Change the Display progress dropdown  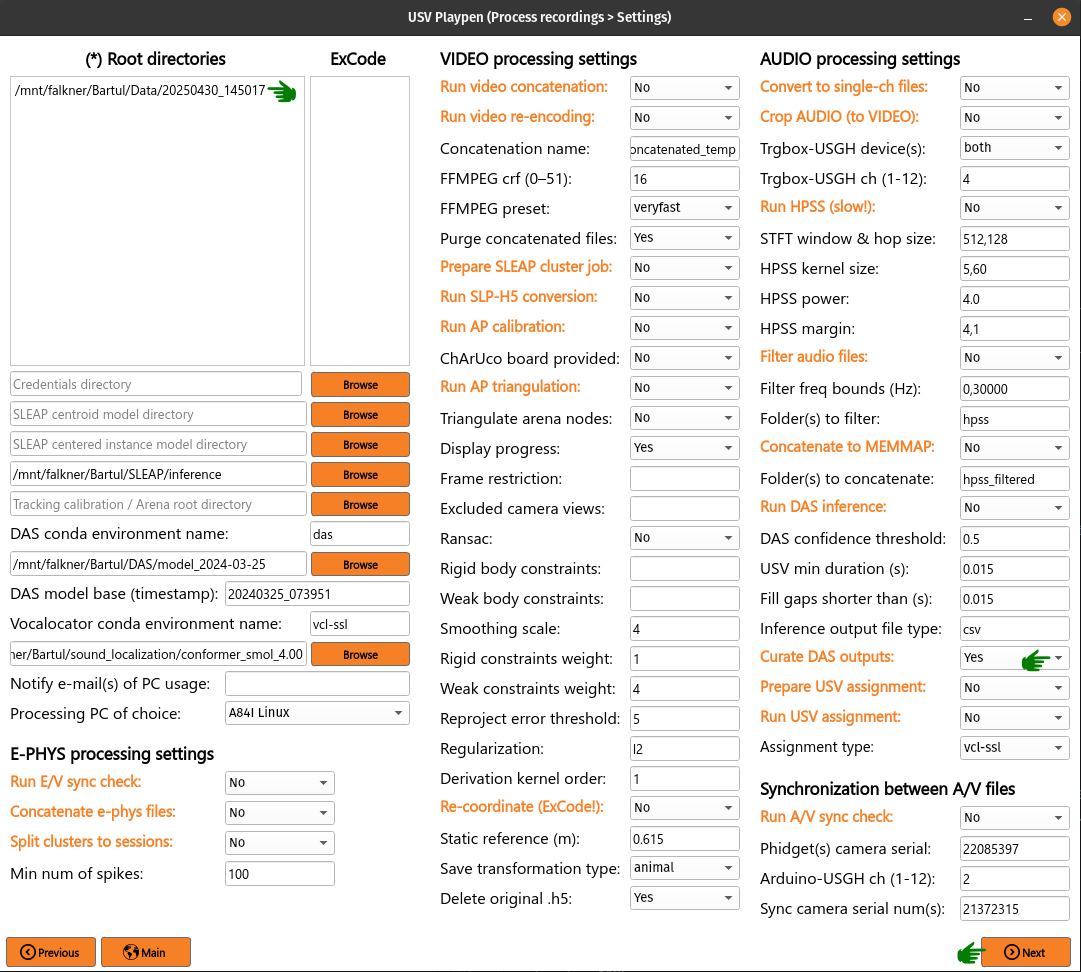tap(684, 447)
